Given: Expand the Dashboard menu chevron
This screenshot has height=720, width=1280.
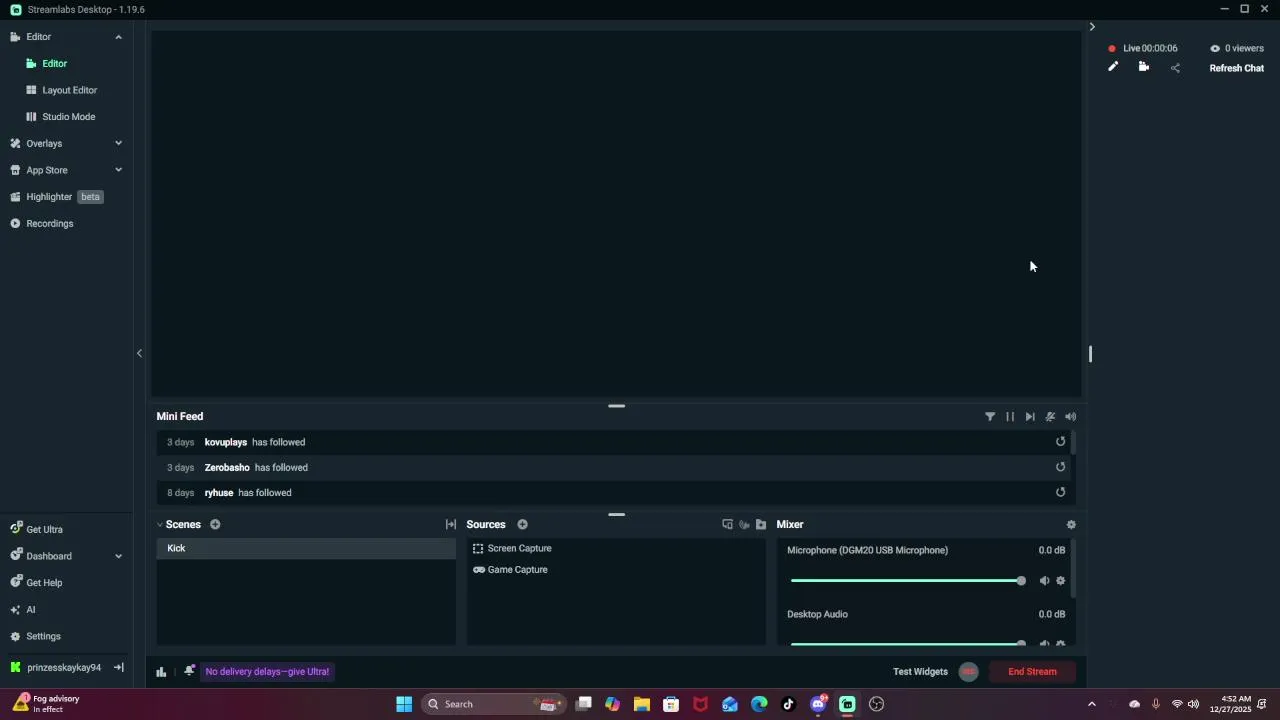Looking at the screenshot, I should pyautogui.click(x=118, y=556).
